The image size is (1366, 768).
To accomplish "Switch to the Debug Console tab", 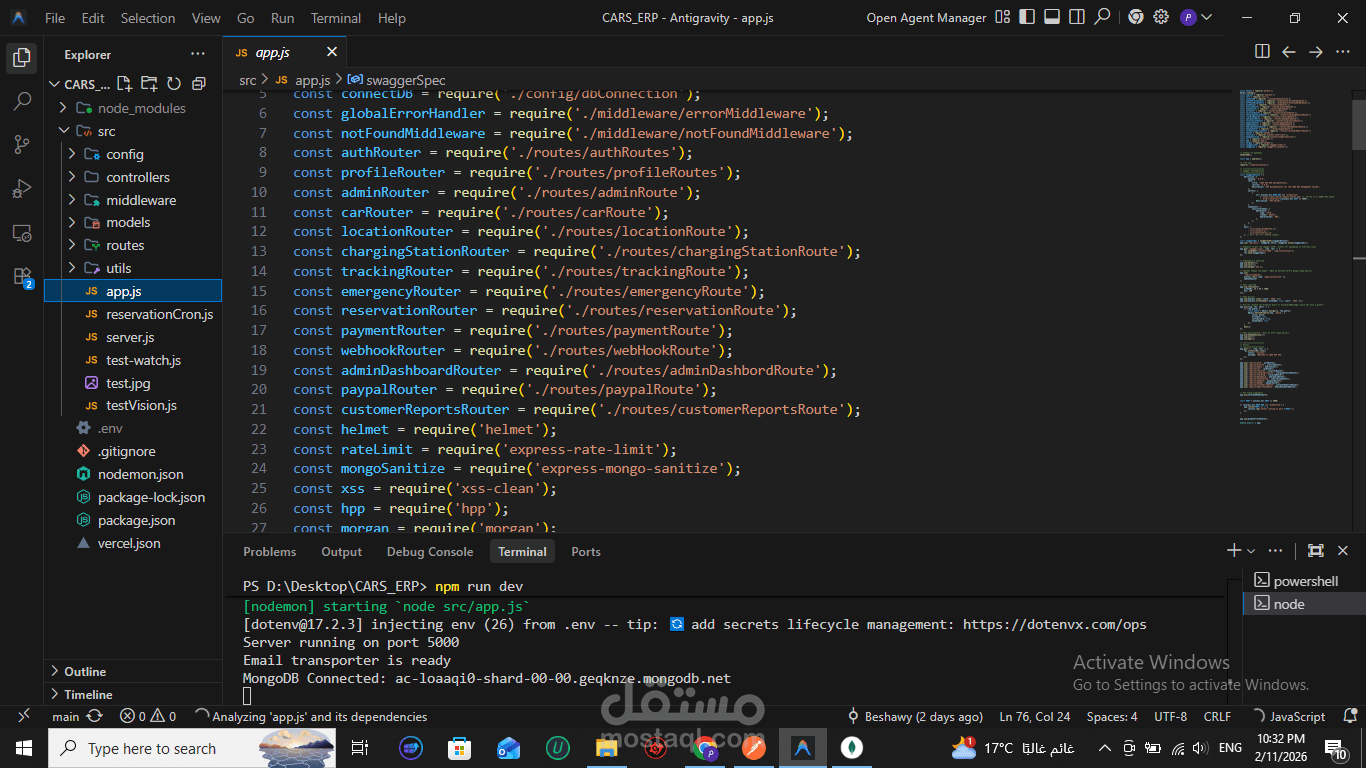I will coord(430,552).
